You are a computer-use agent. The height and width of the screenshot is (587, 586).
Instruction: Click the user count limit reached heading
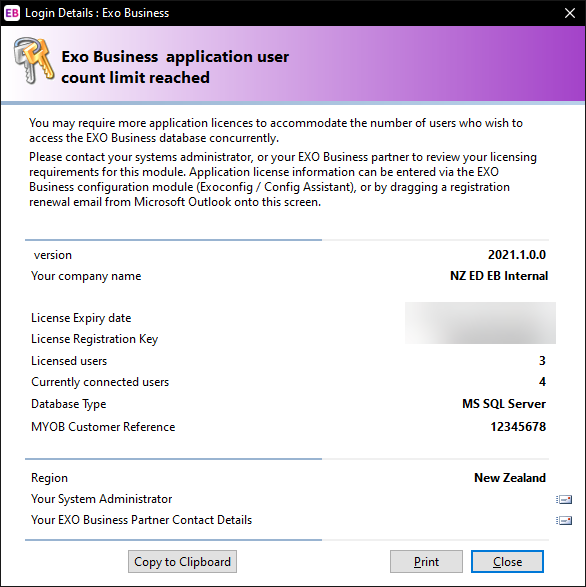pyautogui.click(x=175, y=67)
